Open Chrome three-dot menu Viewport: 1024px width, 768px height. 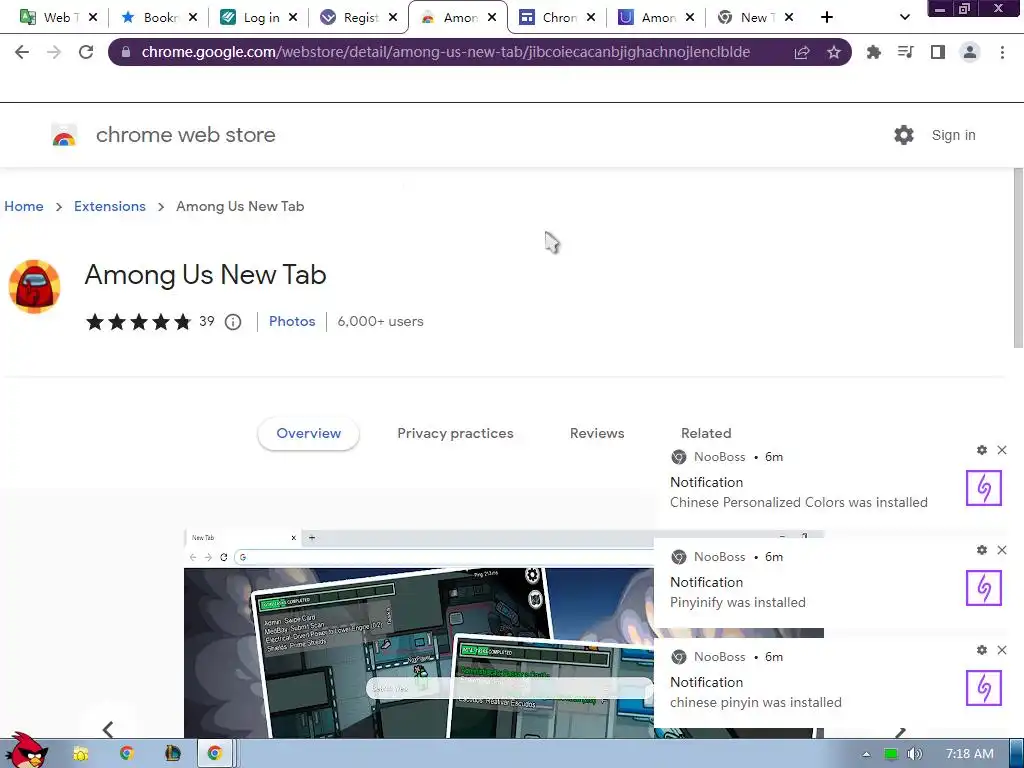coord(1002,52)
